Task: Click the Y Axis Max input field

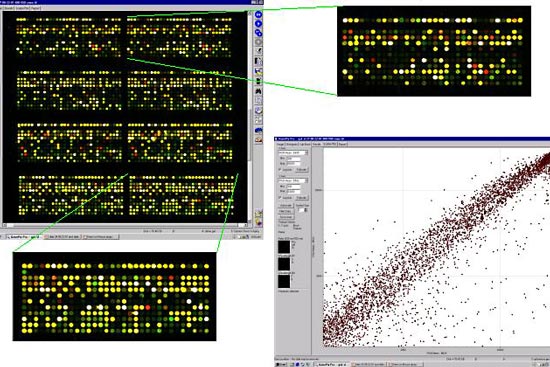Action: point(294,192)
